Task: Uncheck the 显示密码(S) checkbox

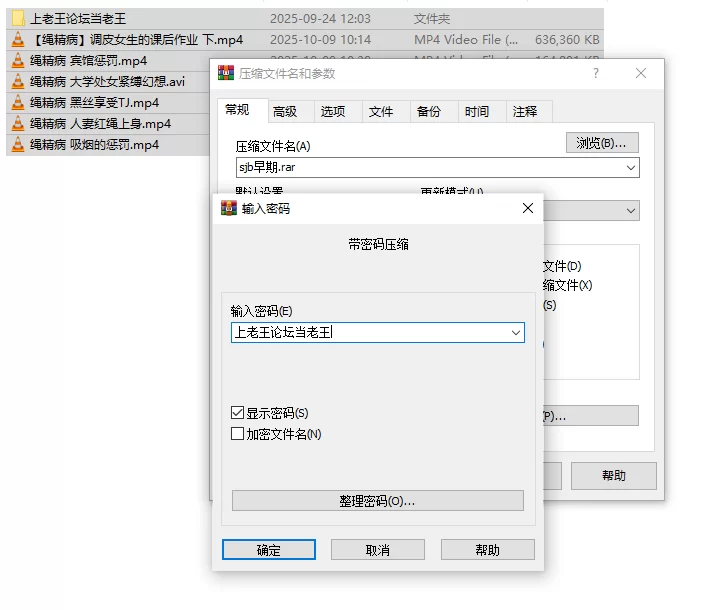Action: pyautogui.click(x=237, y=413)
